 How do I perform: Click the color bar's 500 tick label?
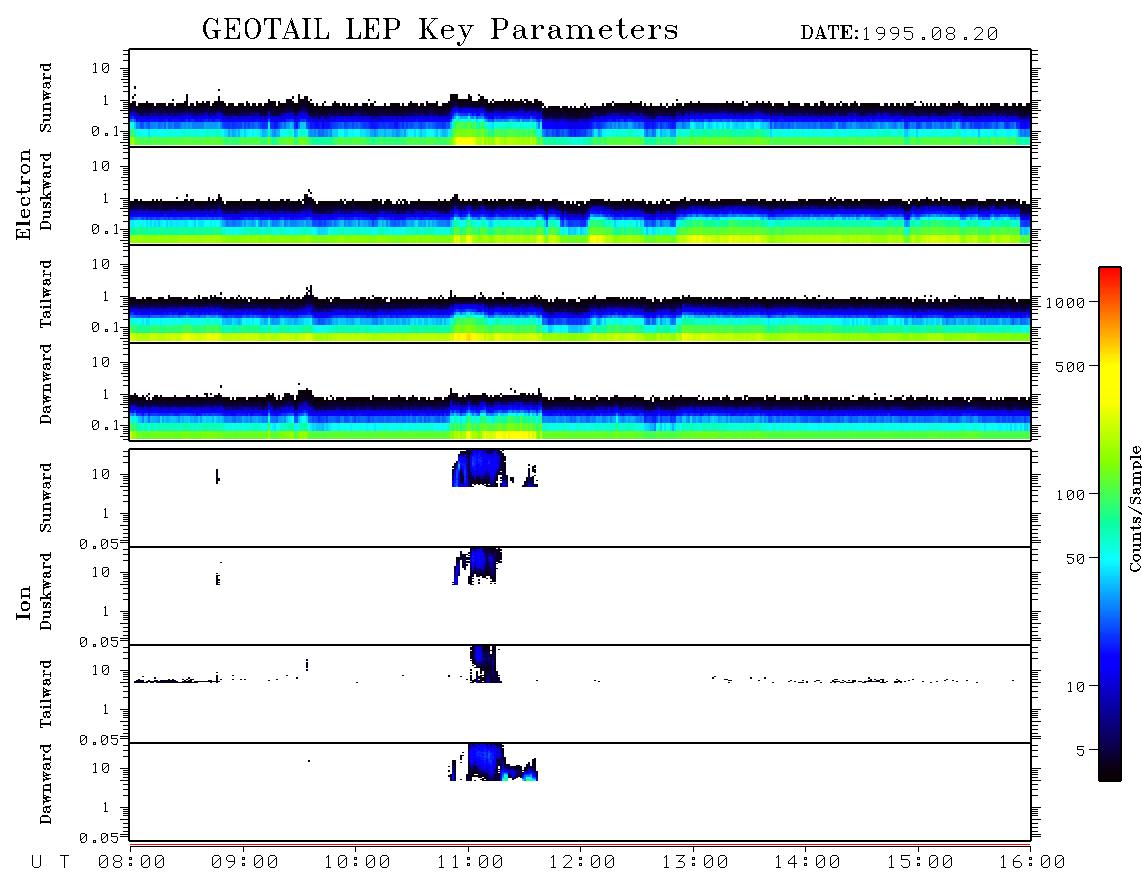(x=1071, y=366)
